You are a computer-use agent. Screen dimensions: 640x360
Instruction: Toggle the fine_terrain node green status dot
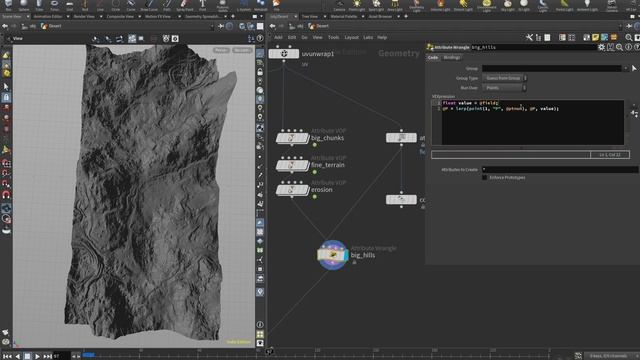pyautogui.click(x=315, y=172)
